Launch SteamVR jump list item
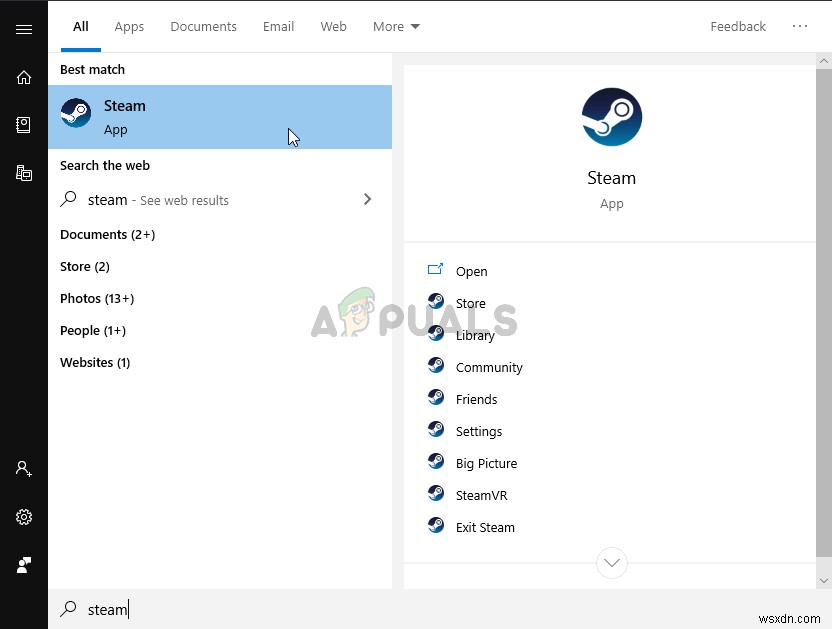This screenshot has height=629, width=832. tap(481, 495)
